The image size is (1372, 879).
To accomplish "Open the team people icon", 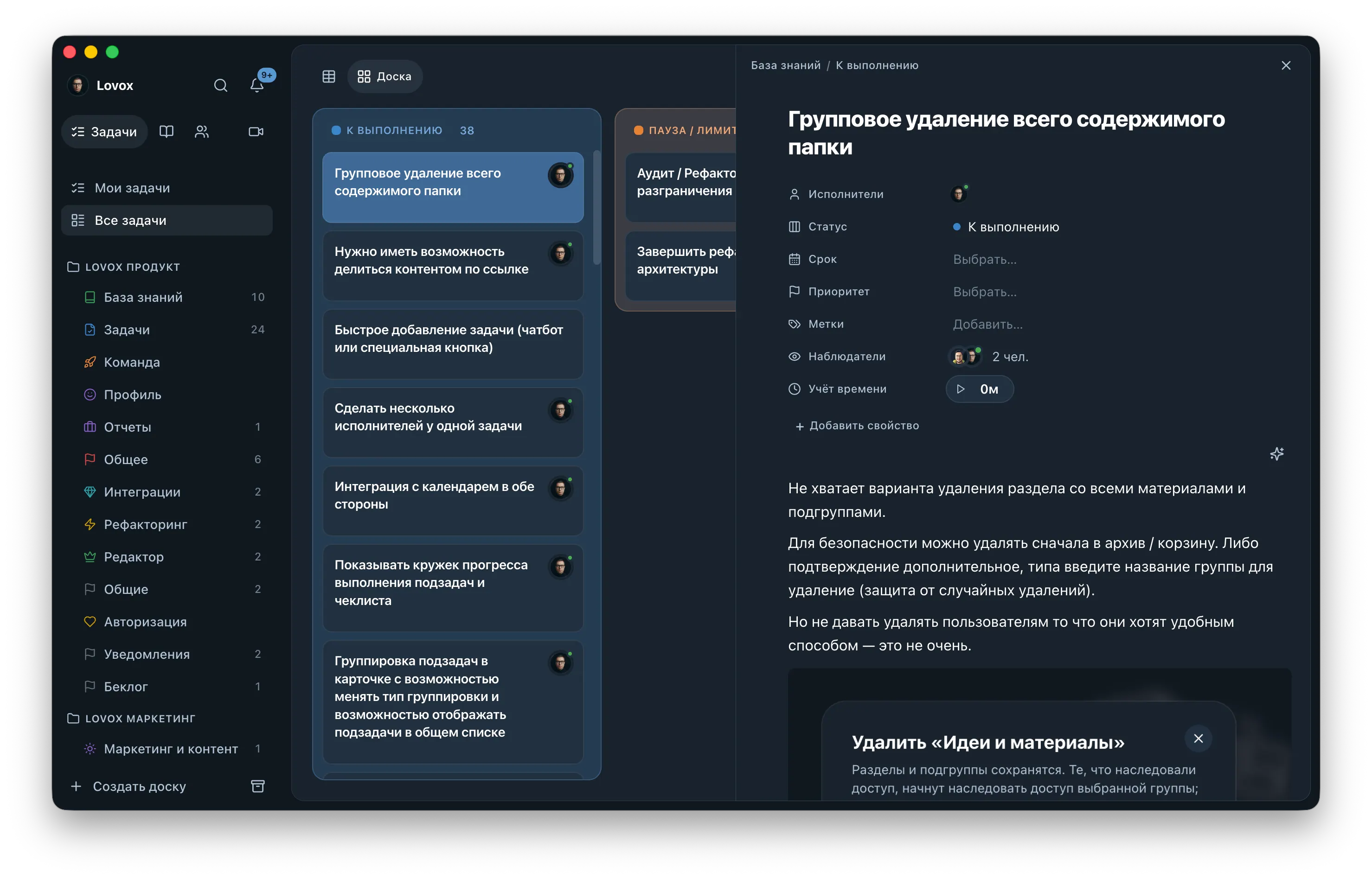I will click(202, 132).
